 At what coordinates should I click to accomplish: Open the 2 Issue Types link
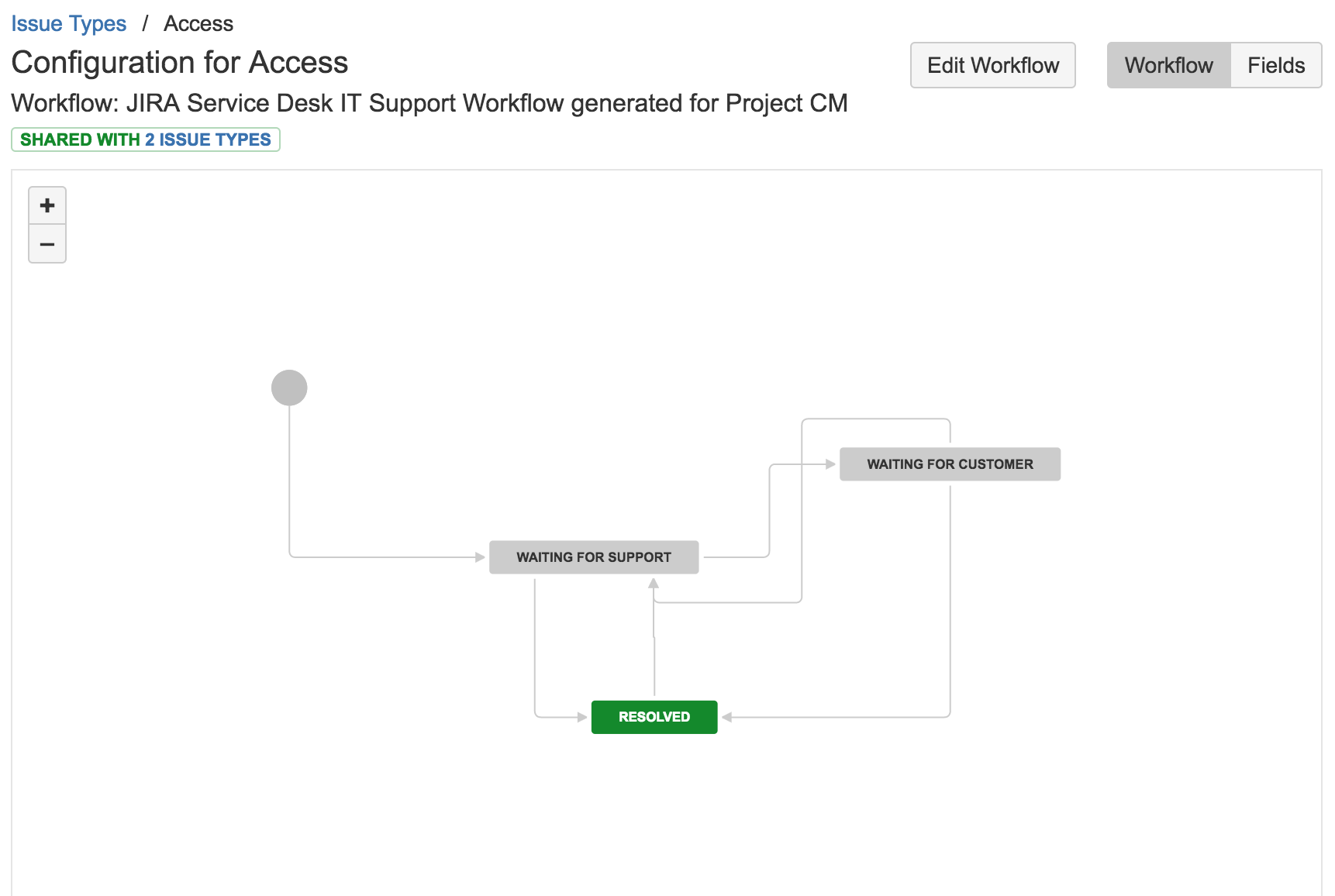208,140
